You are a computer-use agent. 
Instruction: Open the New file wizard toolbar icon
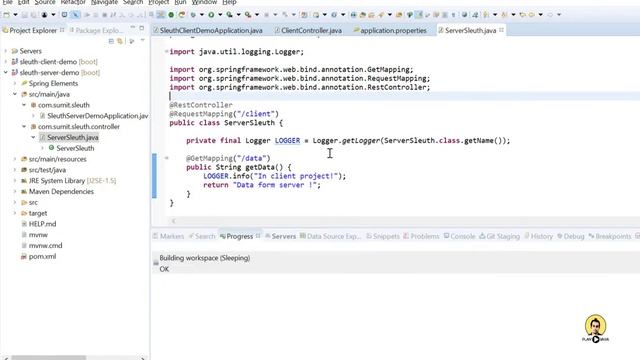click(7, 15)
